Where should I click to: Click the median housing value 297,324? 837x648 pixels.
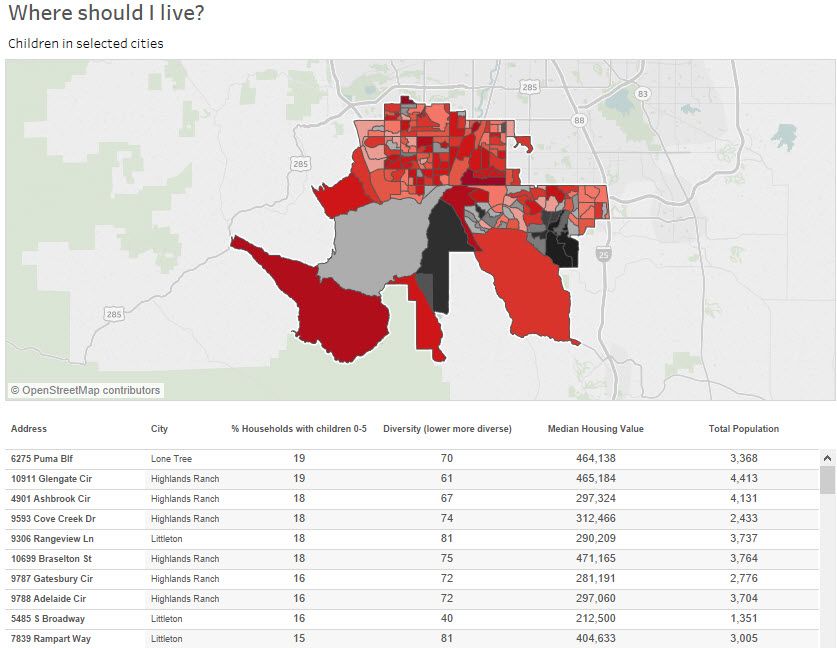(x=596, y=498)
